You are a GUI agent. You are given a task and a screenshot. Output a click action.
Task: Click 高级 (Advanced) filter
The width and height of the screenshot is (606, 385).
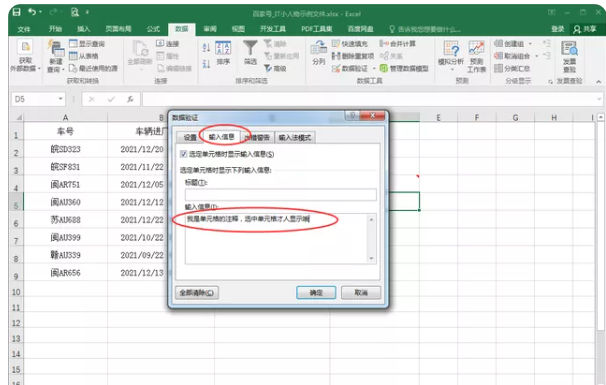(x=275, y=68)
